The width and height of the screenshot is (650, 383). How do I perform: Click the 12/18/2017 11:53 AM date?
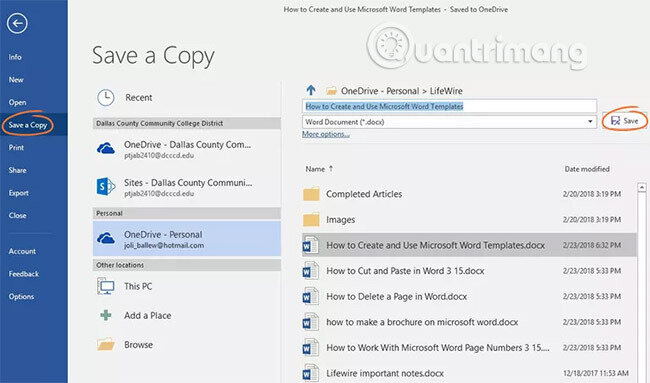tap(596, 373)
